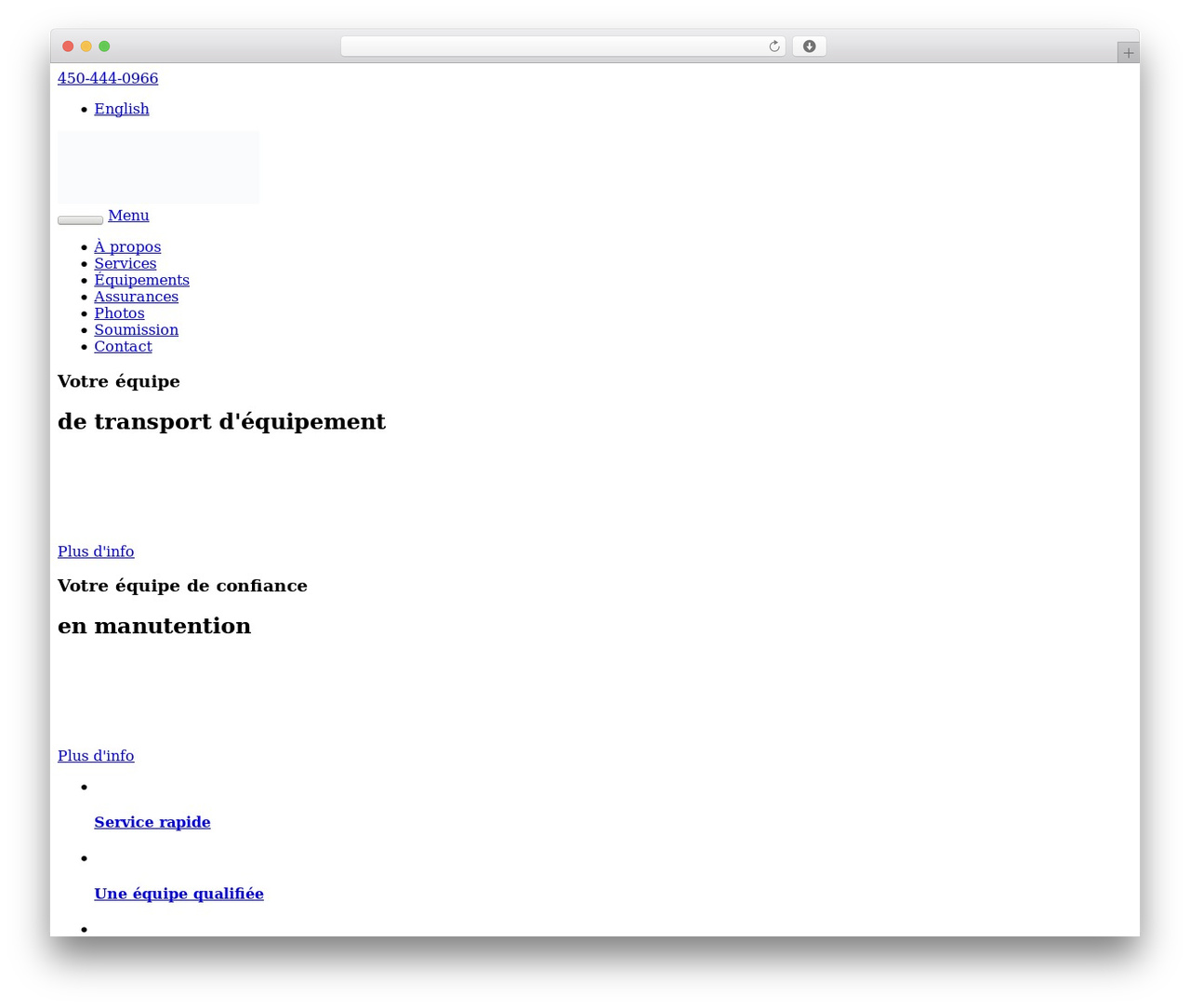Click the green maximize window button
The image size is (1190, 1008).
point(104,46)
